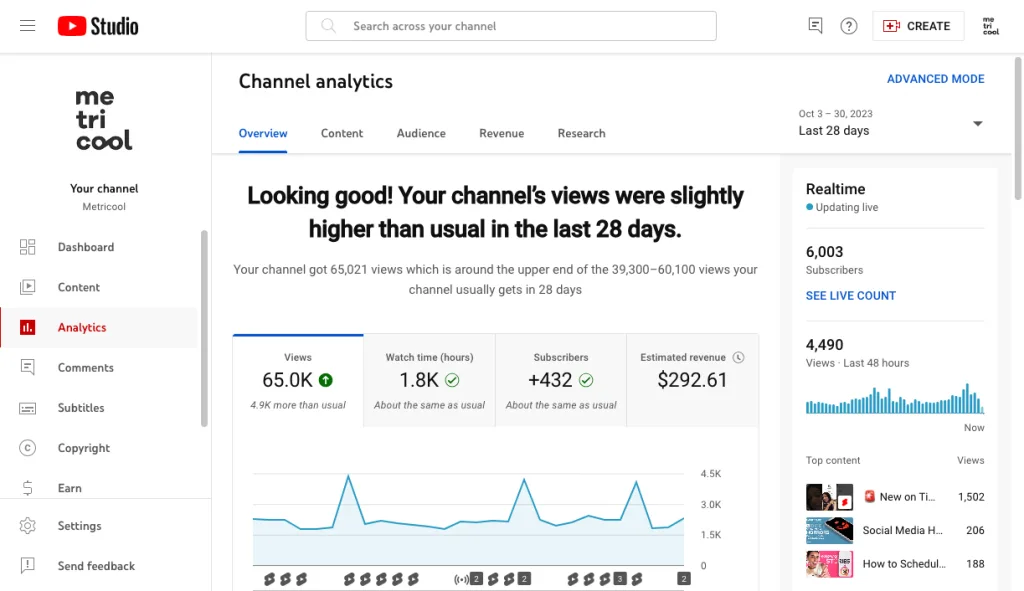Open Social Media H... video thumbnail
The width and height of the screenshot is (1024, 591).
point(829,530)
